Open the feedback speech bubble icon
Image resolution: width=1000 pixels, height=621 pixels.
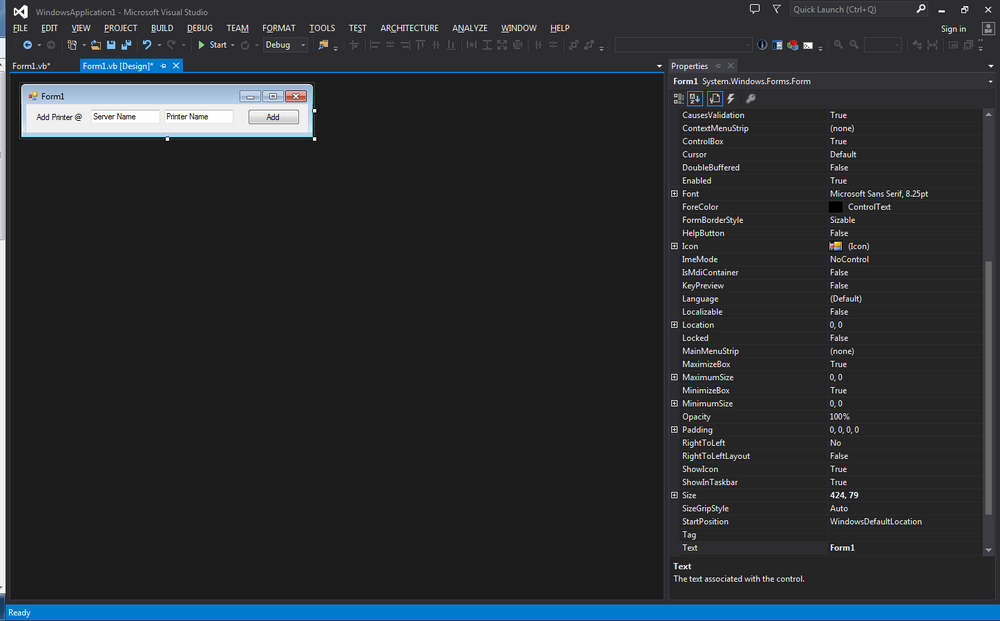[x=754, y=9]
